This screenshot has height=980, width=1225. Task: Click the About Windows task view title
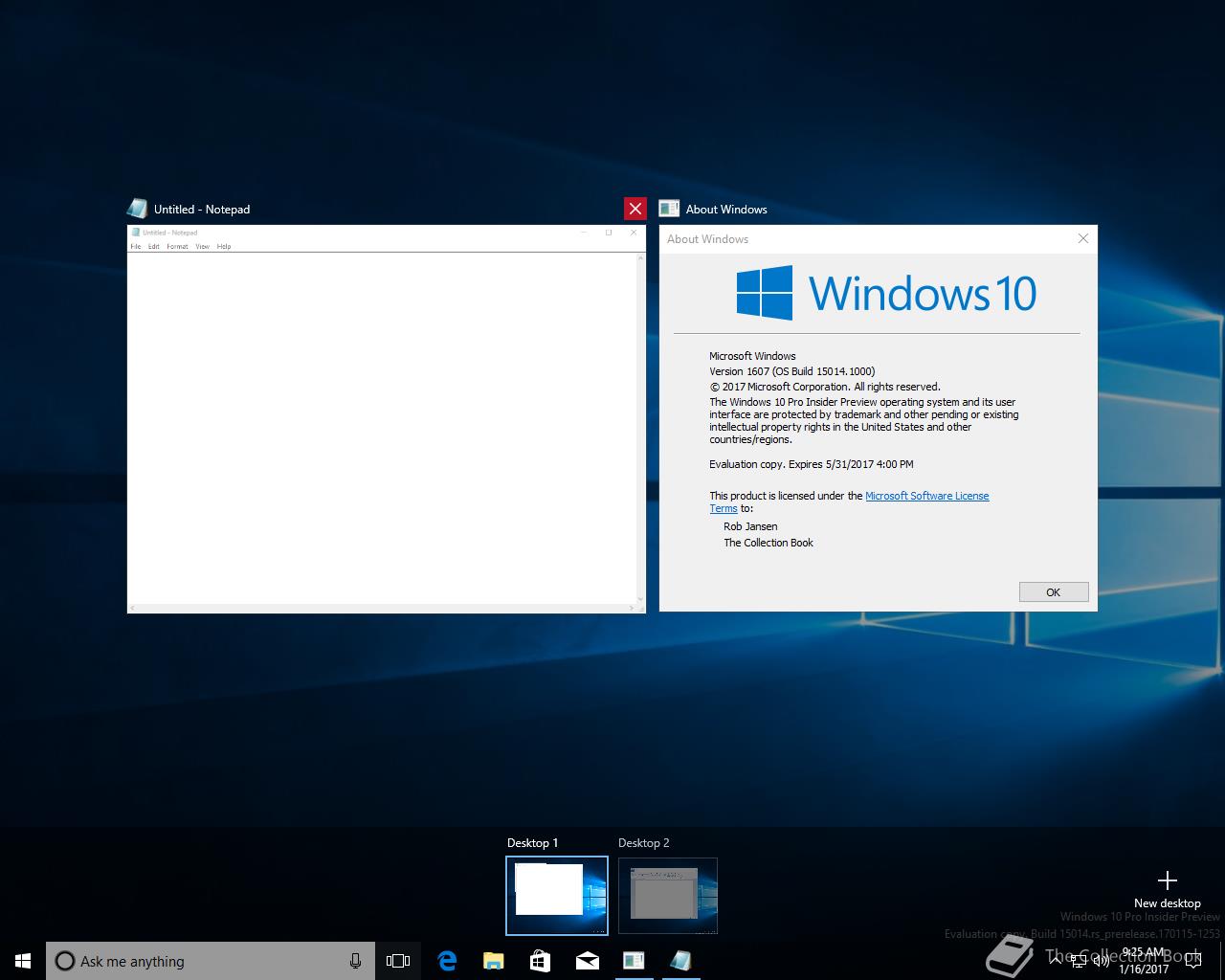coord(726,209)
